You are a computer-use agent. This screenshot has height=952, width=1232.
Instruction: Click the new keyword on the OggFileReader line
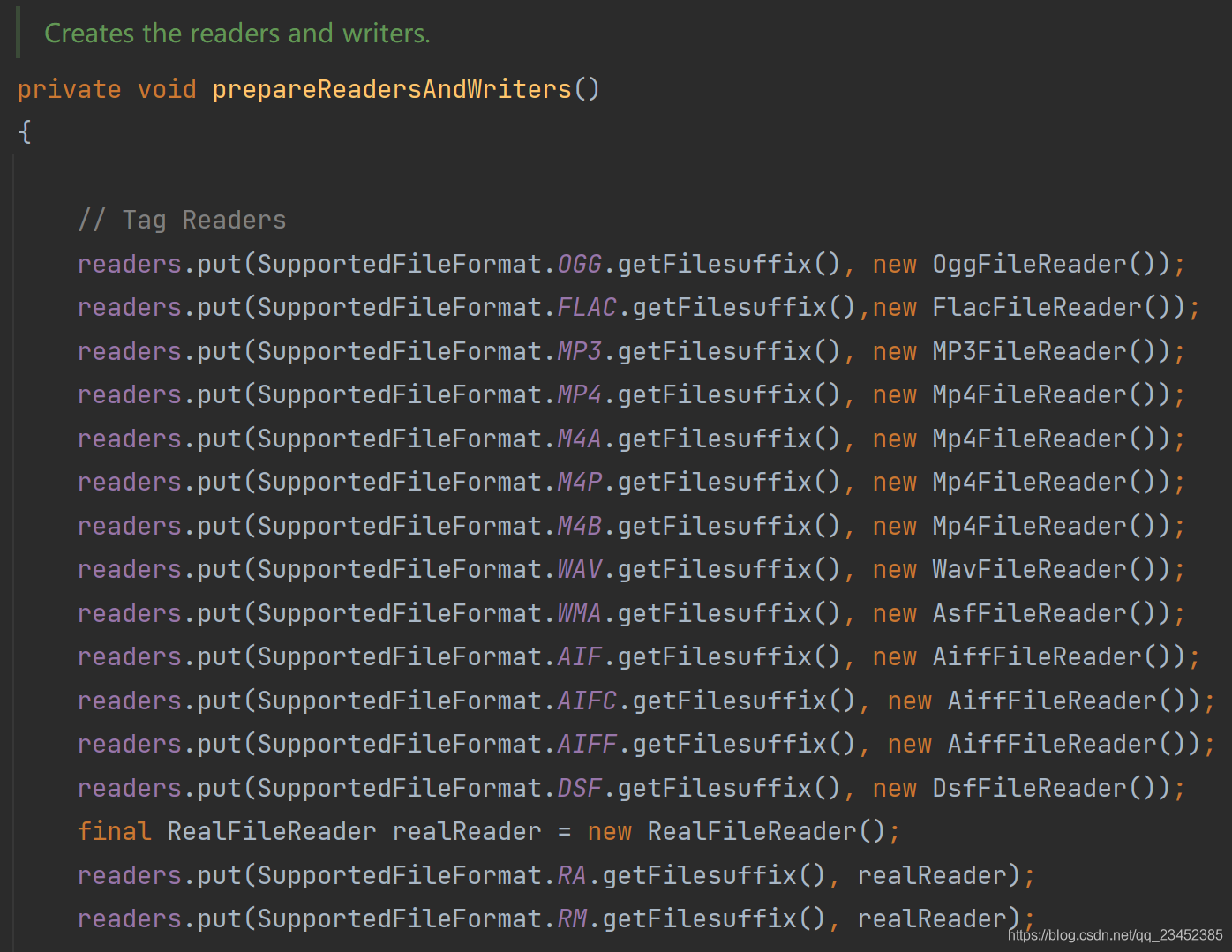894,263
